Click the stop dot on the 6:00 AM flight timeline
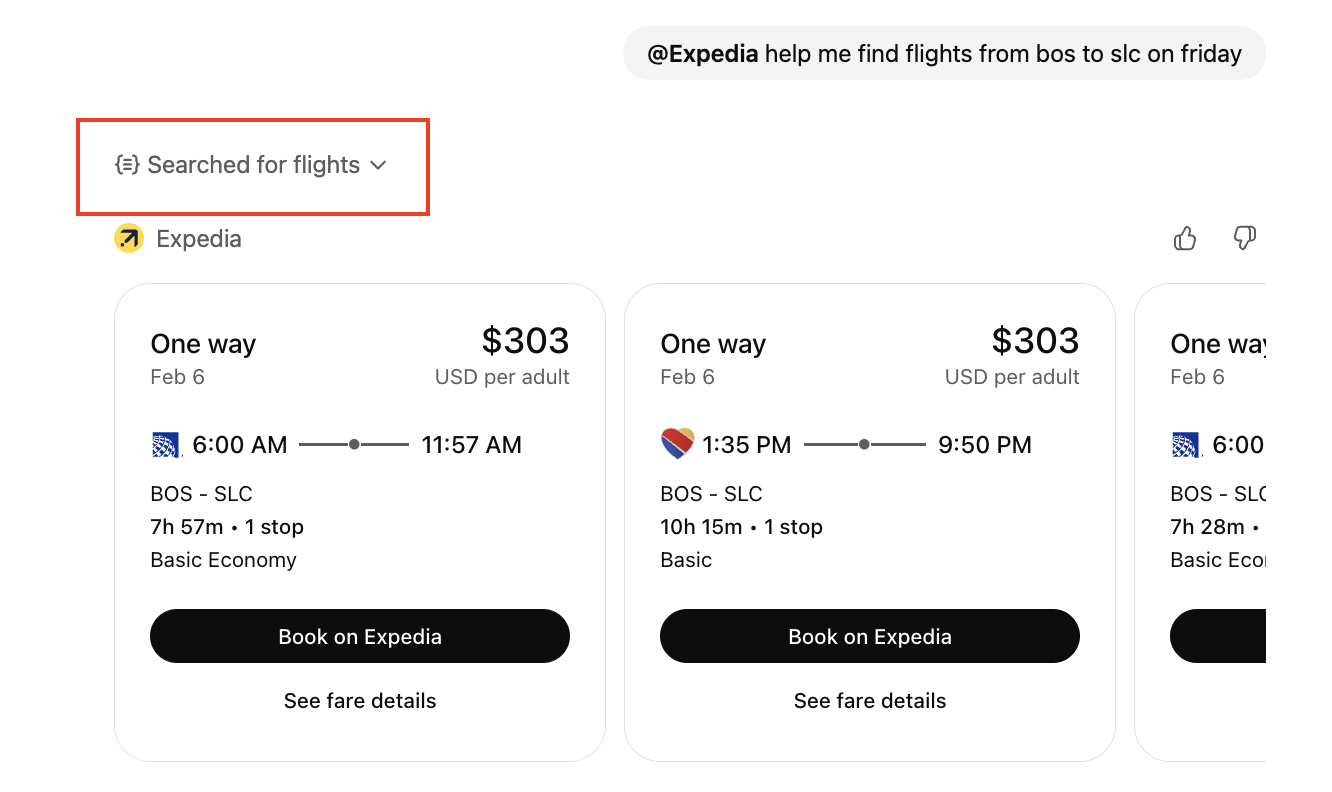The width and height of the screenshot is (1332, 792). coord(354,444)
